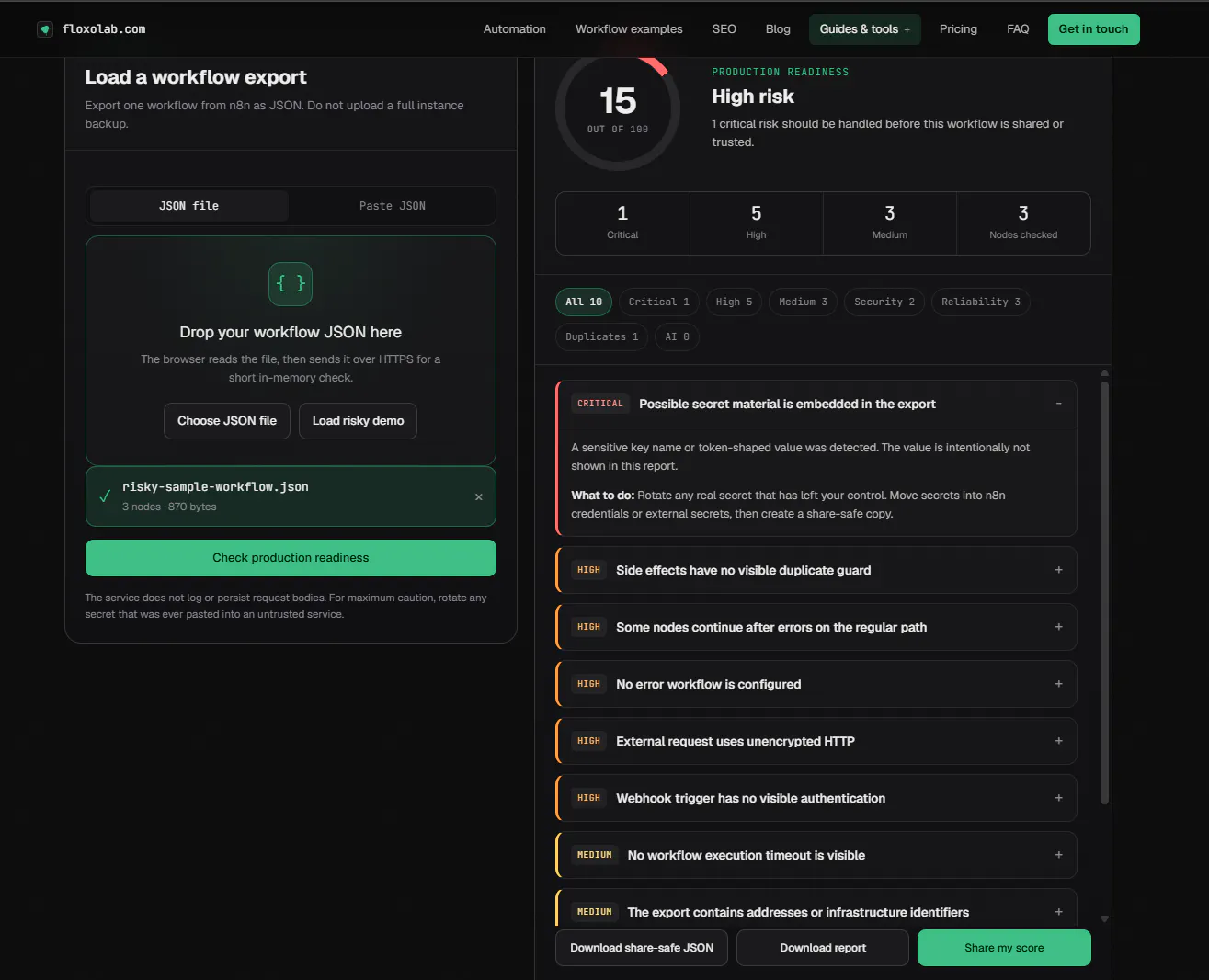Expand export contains addresses or identifiers finding
The image size is (1209, 980).
tap(1058, 912)
